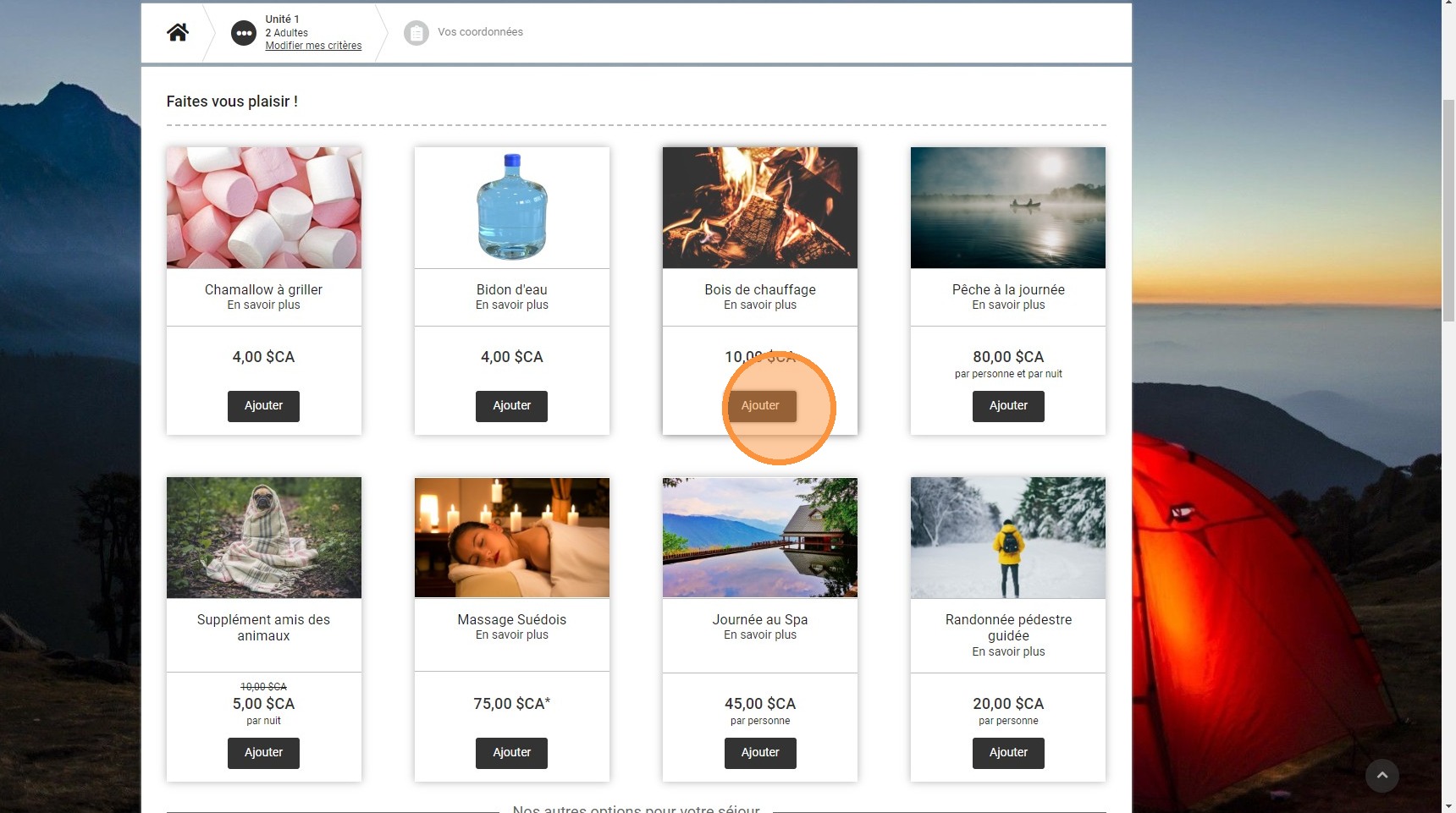
Task: Click the Swedish massage photo
Action: click(511, 538)
